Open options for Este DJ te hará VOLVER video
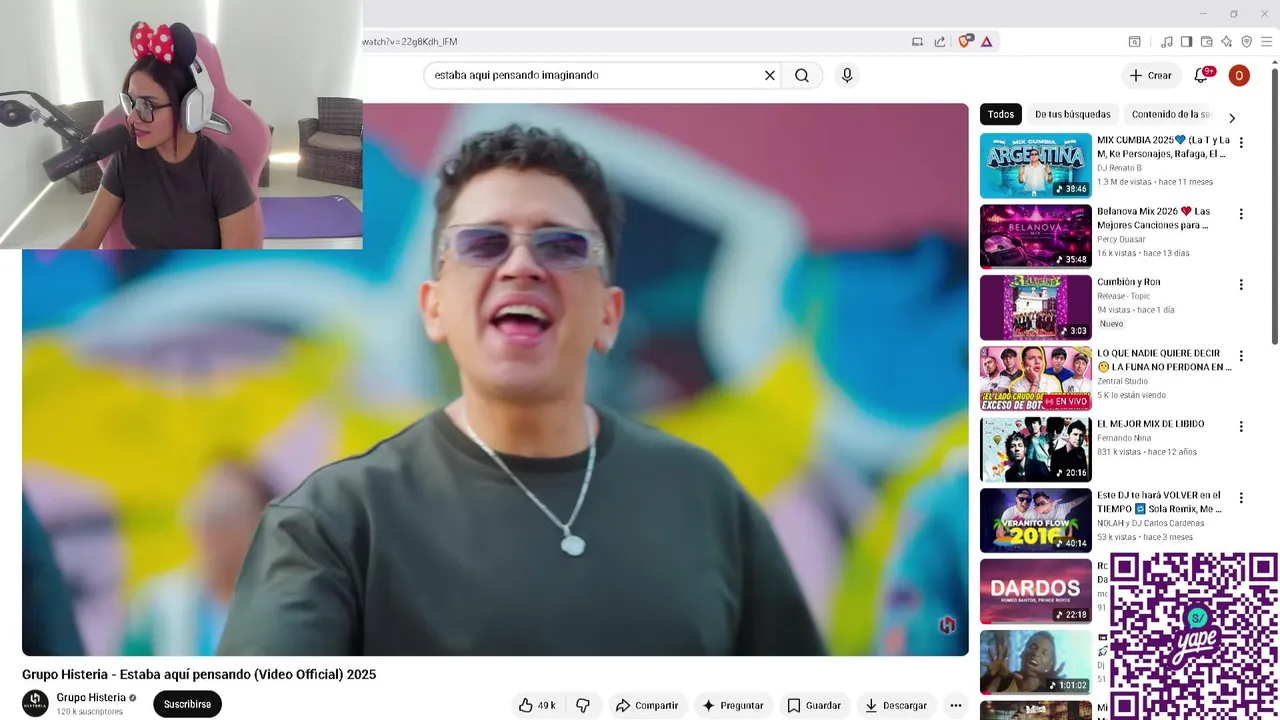The image size is (1280, 720). pos(1241,498)
